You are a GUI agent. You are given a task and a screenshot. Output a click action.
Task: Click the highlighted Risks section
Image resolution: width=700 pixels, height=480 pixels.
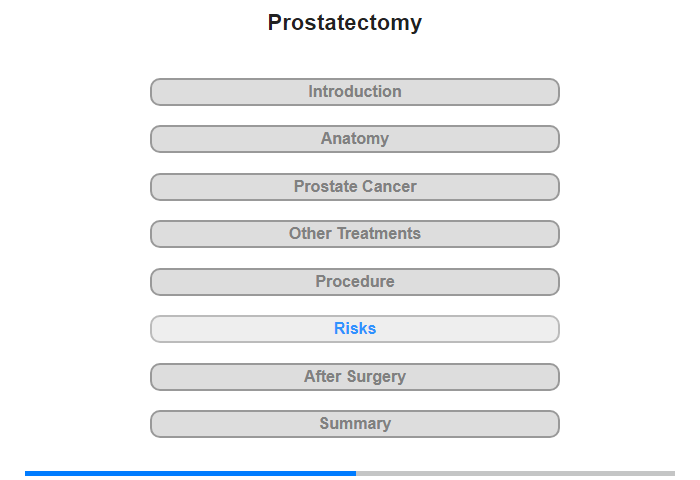354,329
